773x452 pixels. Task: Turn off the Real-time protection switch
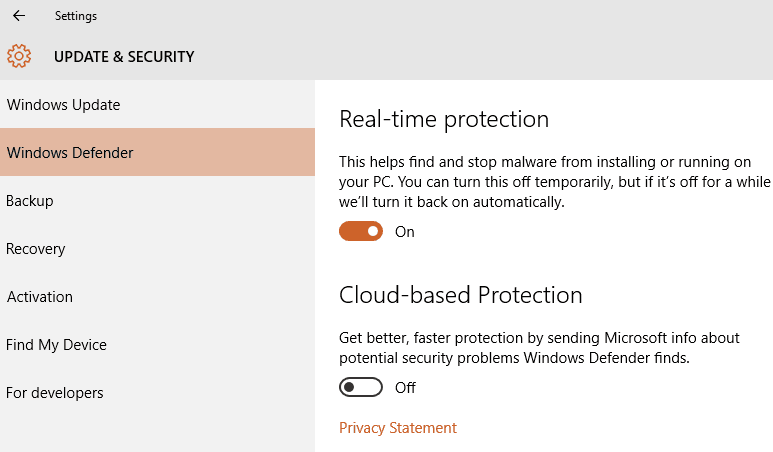coord(361,231)
